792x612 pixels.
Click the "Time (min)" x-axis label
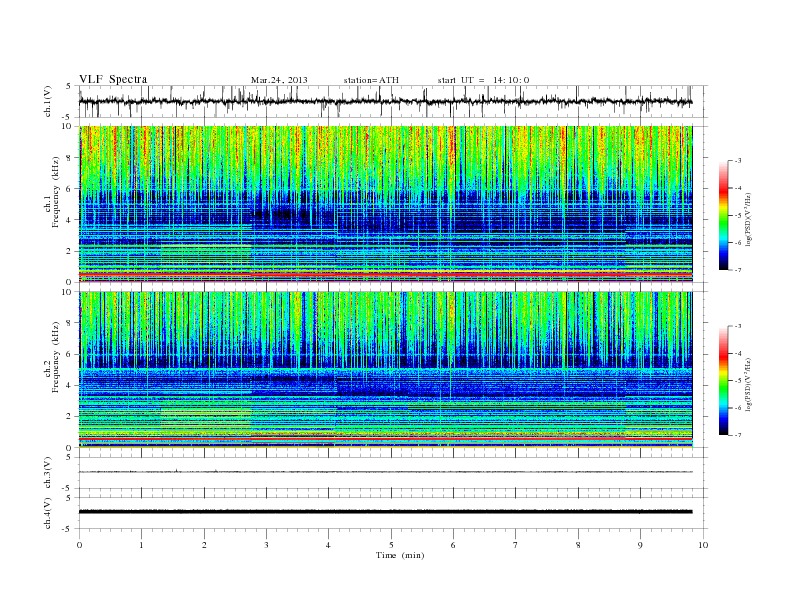pyautogui.click(x=400, y=555)
